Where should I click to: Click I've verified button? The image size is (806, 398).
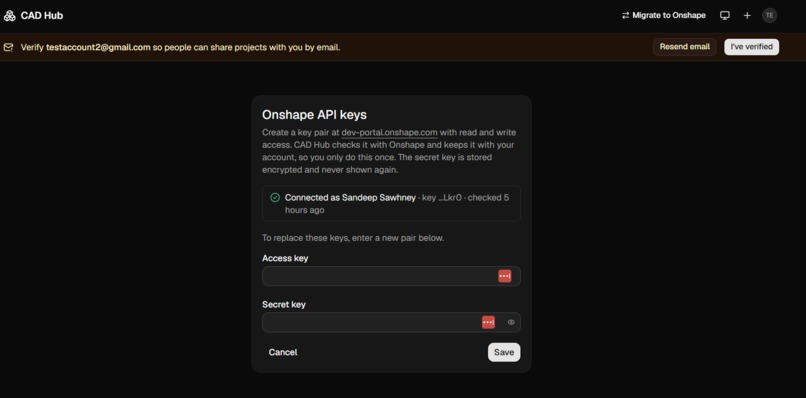pyautogui.click(x=752, y=47)
